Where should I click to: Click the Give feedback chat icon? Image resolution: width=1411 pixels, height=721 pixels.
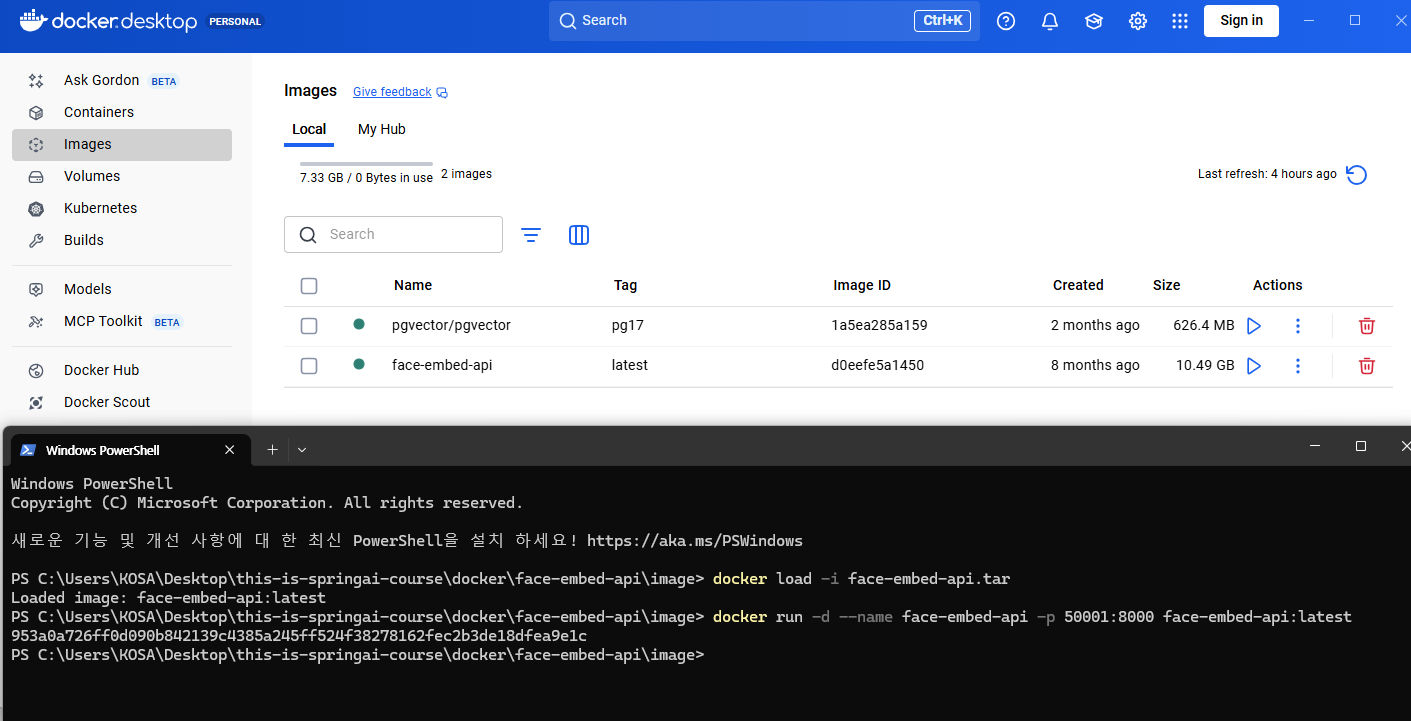coord(442,93)
